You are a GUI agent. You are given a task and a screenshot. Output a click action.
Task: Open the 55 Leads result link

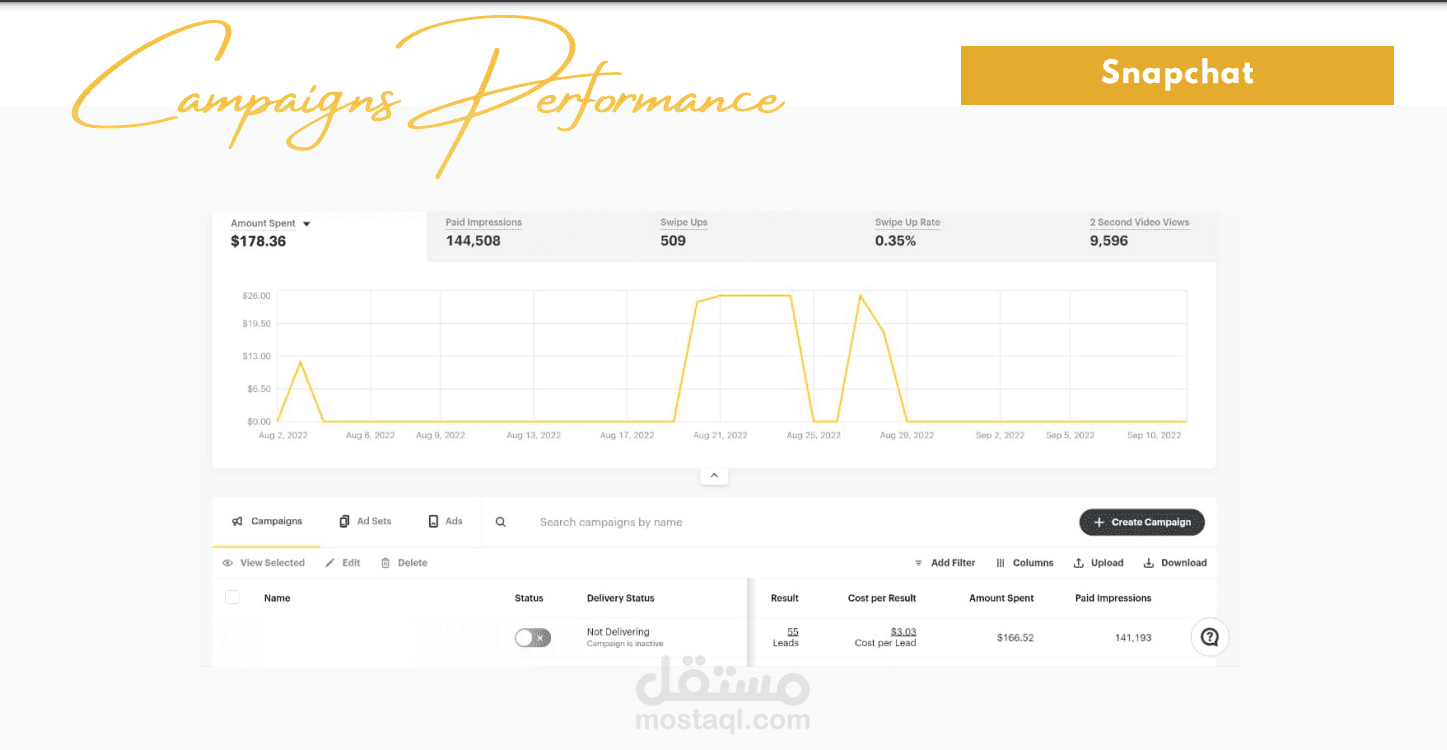tap(793, 632)
